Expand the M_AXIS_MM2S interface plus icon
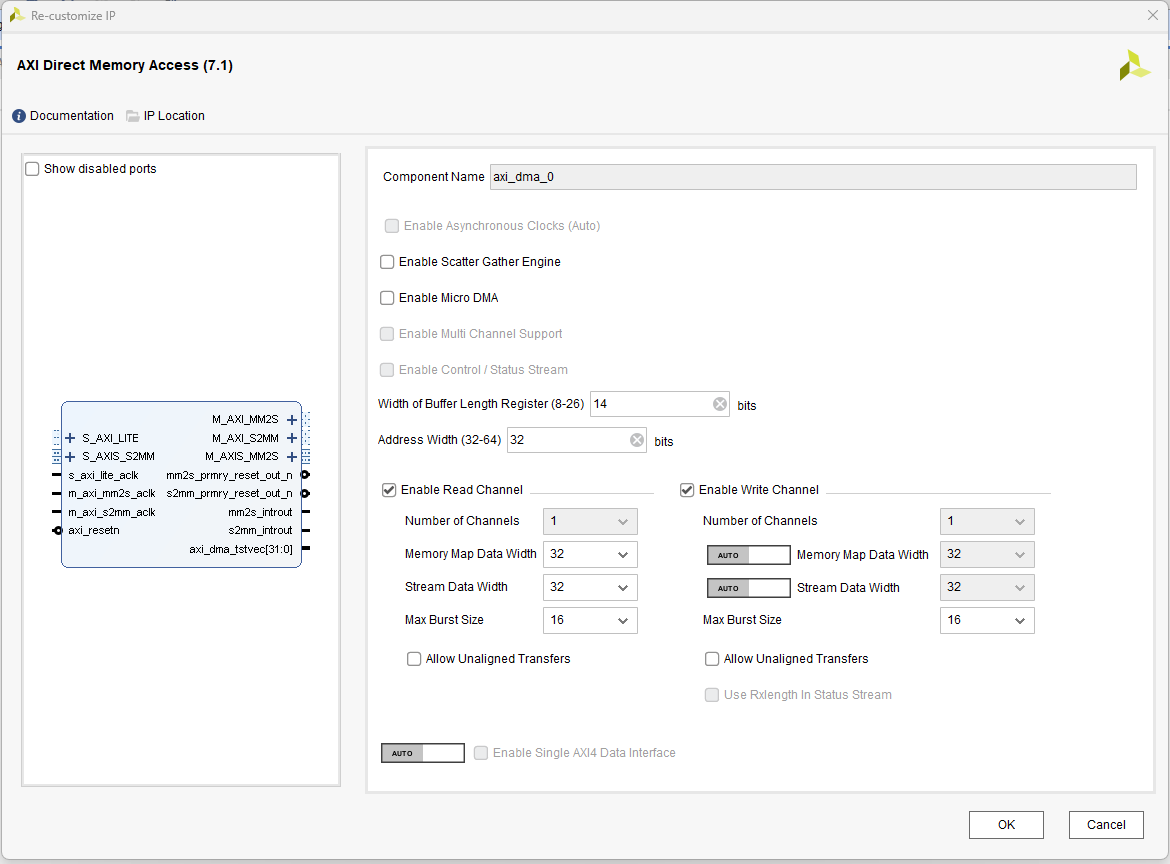Image resolution: width=1170 pixels, height=864 pixels. click(292, 457)
